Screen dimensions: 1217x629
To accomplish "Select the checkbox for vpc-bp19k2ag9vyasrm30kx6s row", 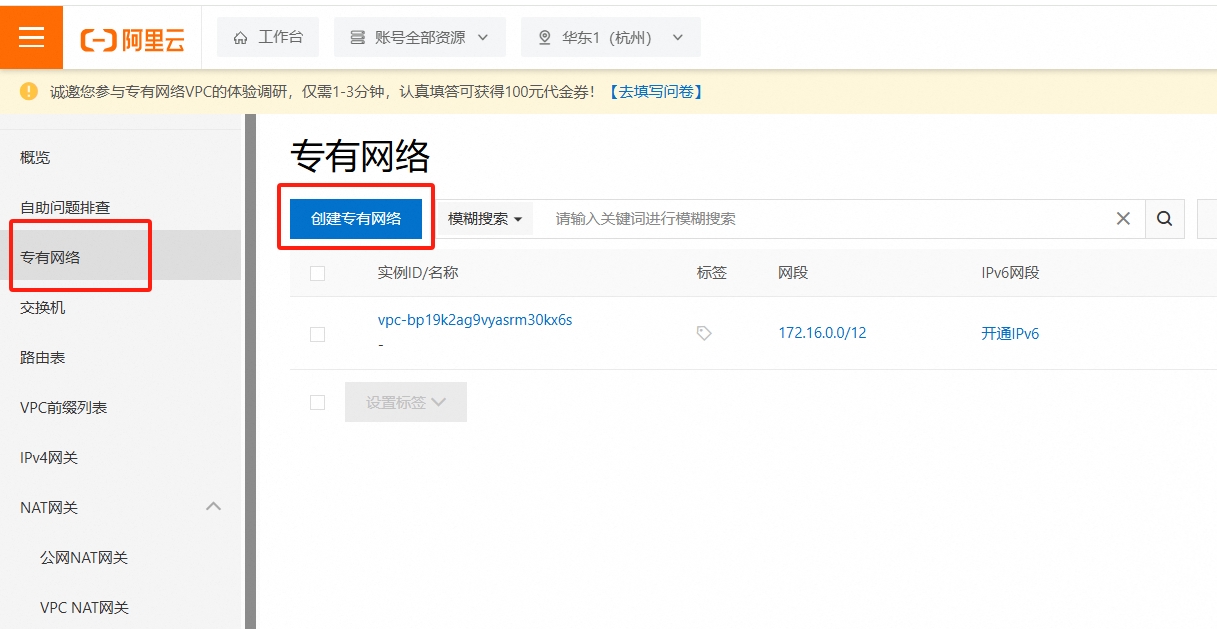I will [x=317, y=334].
